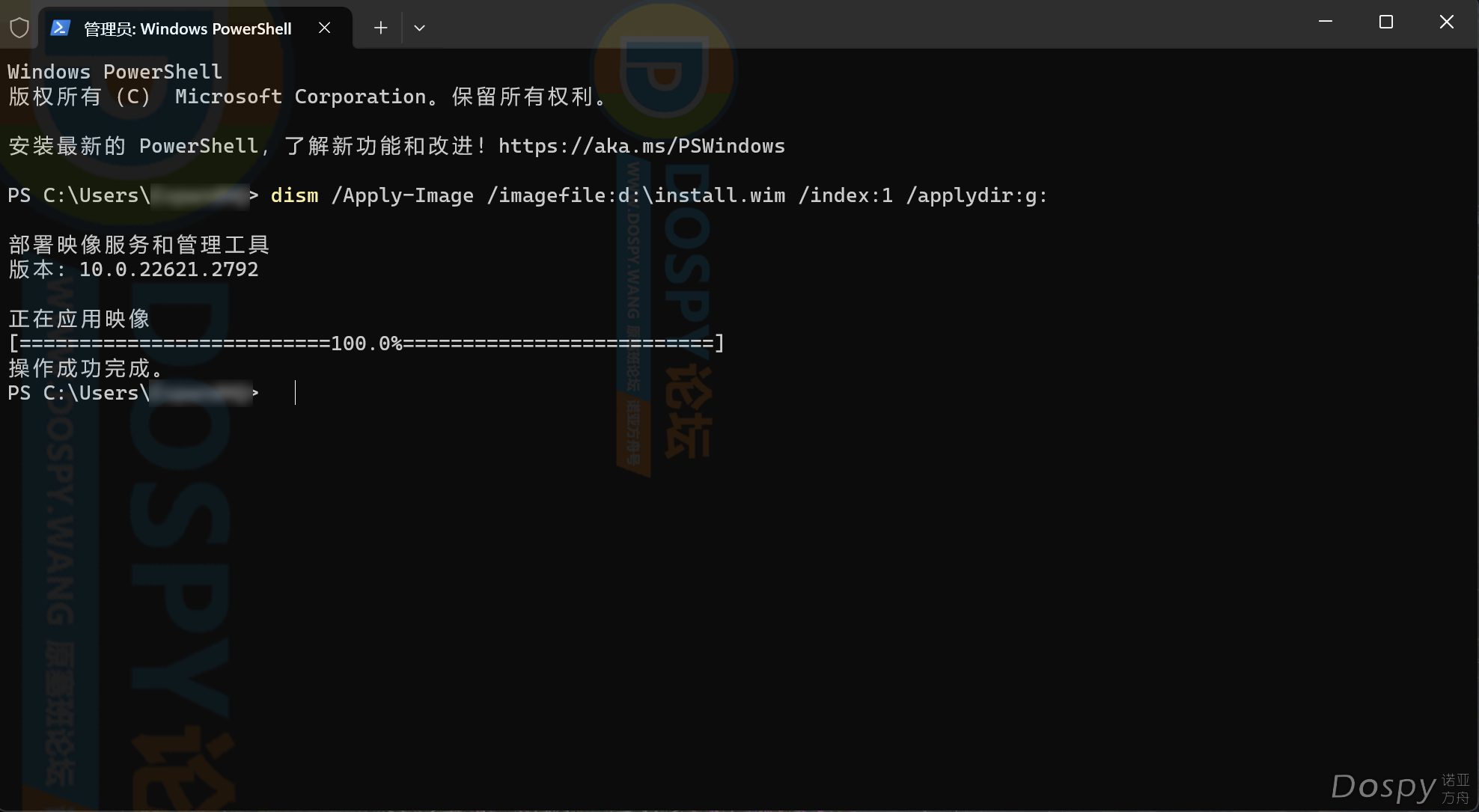Maximize the terminal window
This screenshot has height=812, width=1479.
(x=1386, y=22)
